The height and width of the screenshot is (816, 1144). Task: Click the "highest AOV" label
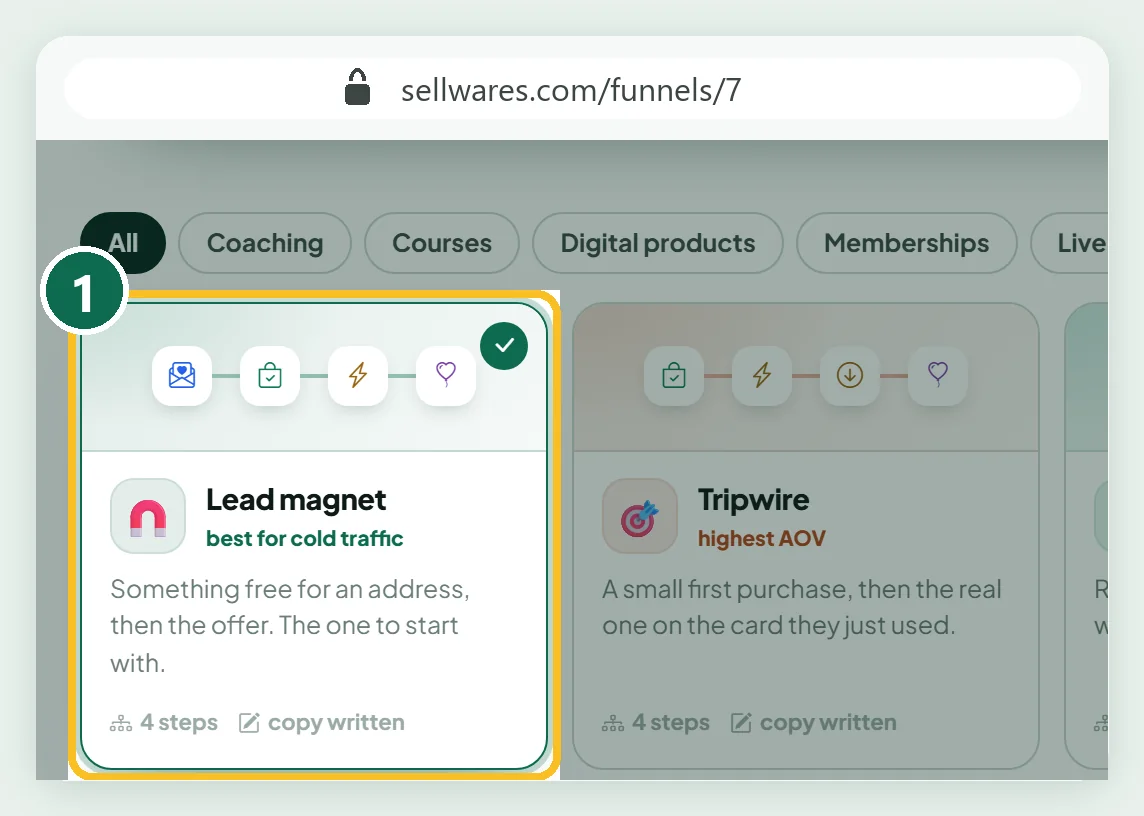pos(762,539)
